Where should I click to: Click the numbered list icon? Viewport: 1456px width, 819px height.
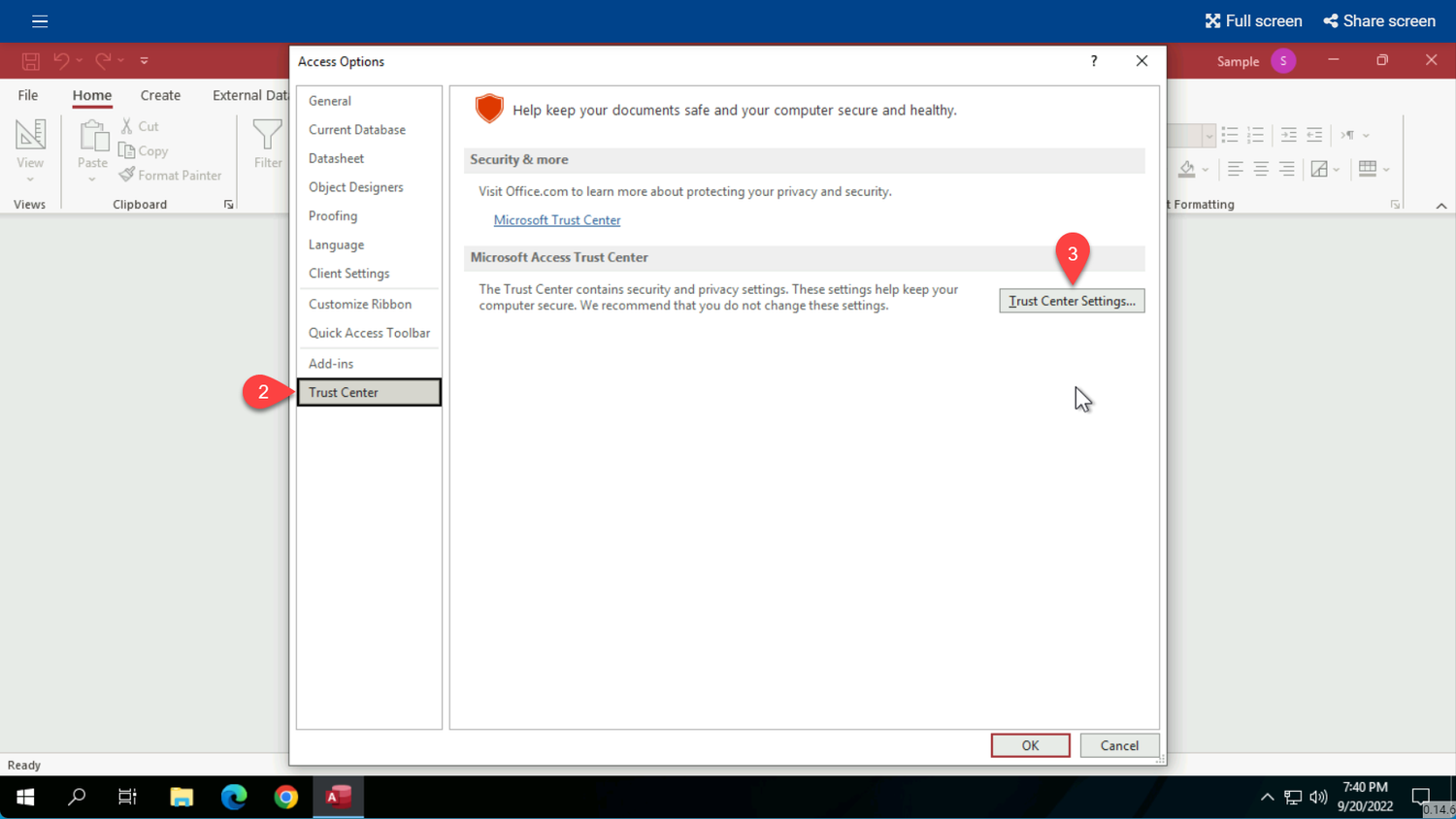1254,135
